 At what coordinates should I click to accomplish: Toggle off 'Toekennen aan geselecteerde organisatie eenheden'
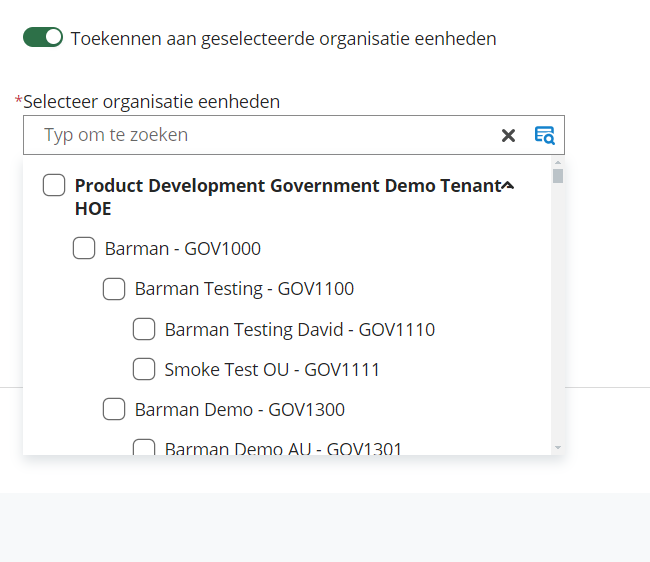(x=43, y=38)
